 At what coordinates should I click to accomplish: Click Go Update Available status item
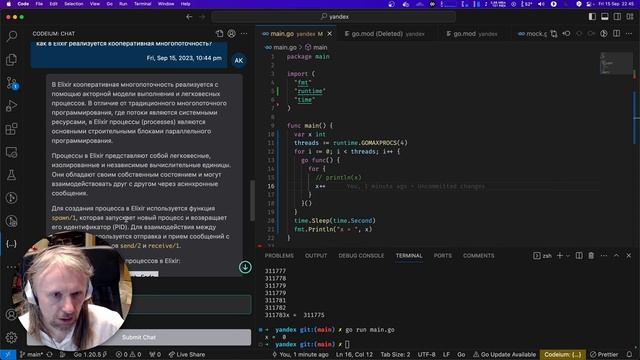tap(504, 354)
